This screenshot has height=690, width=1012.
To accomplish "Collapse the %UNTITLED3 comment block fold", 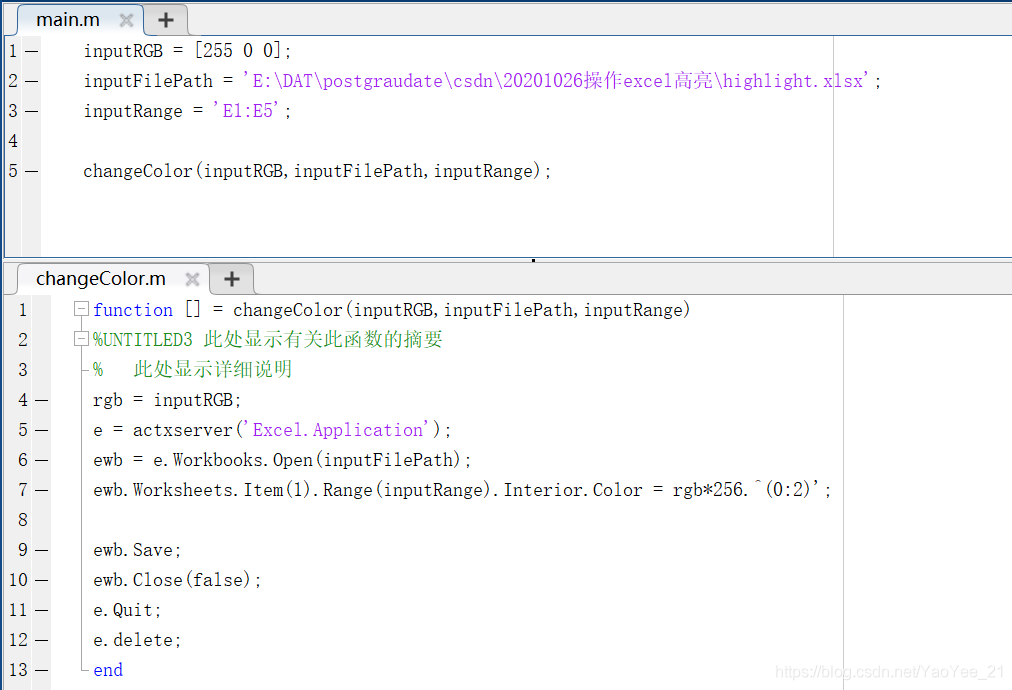I will click(x=81, y=339).
